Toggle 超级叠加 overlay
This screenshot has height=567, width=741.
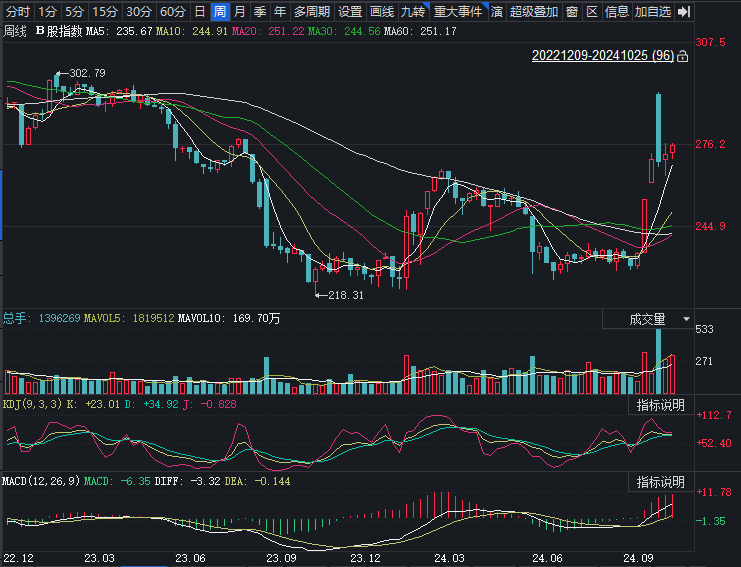533,12
